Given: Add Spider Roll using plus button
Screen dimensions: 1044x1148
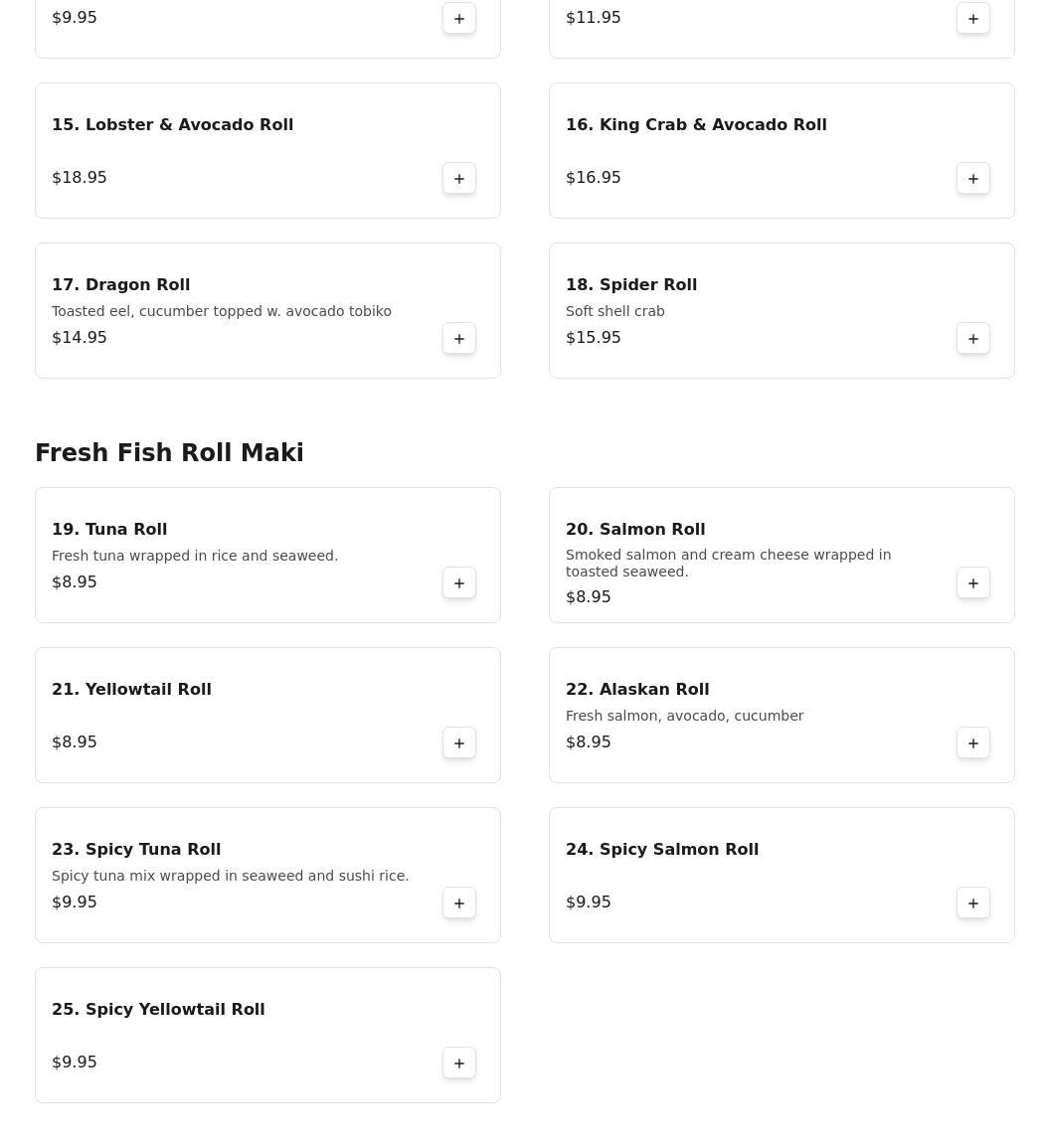Looking at the screenshot, I should [973, 338].
